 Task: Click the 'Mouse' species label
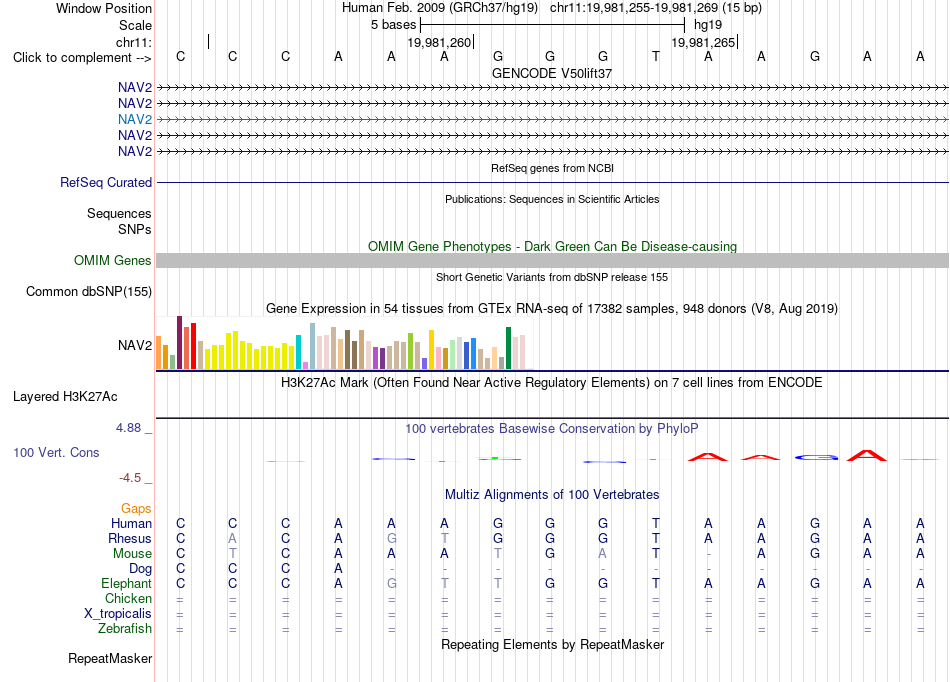point(132,554)
